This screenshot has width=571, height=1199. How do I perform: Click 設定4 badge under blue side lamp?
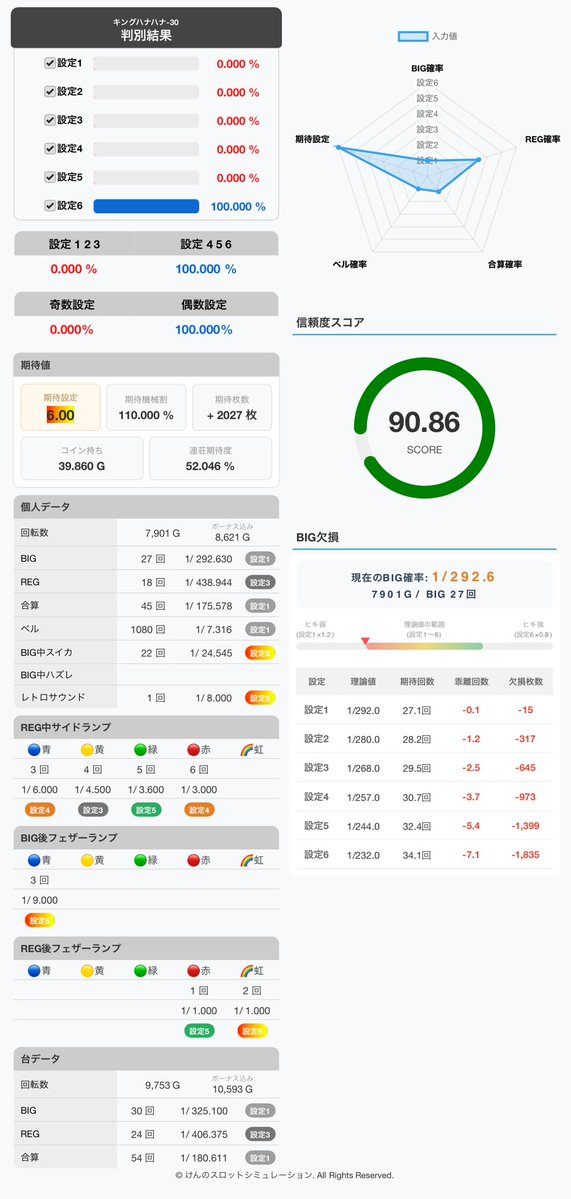[x=40, y=810]
